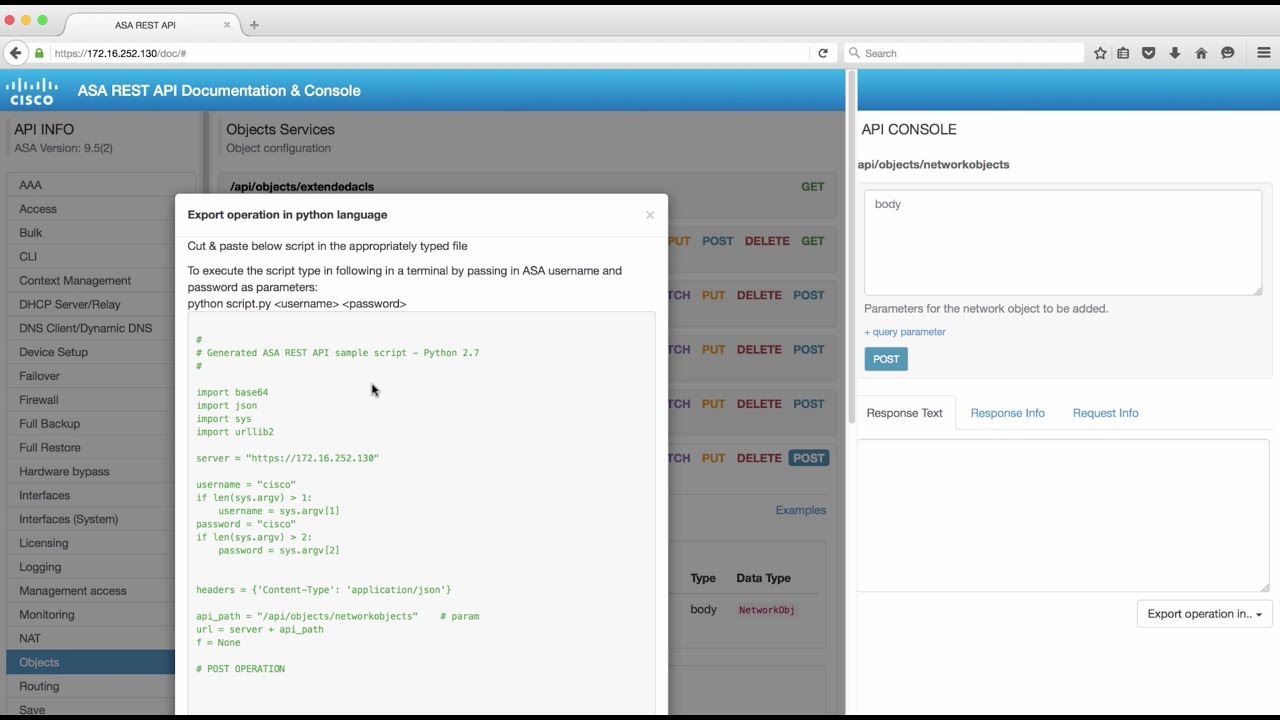Go to the home page icon
The height and width of the screenshot is (720, 1280).
tap(1201, 53)
